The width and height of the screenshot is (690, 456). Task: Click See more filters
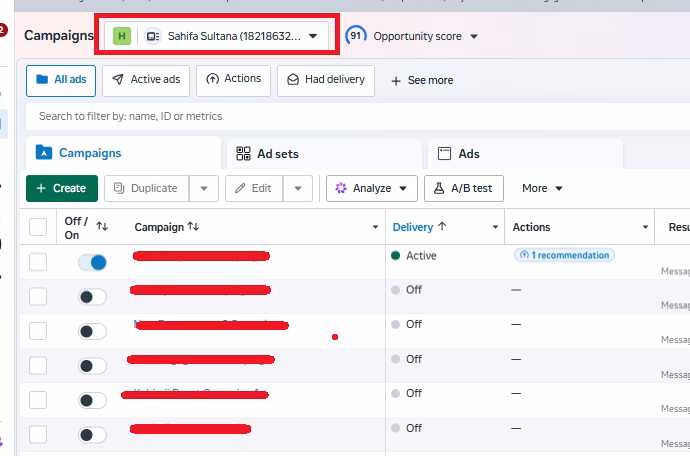(422, 81)
